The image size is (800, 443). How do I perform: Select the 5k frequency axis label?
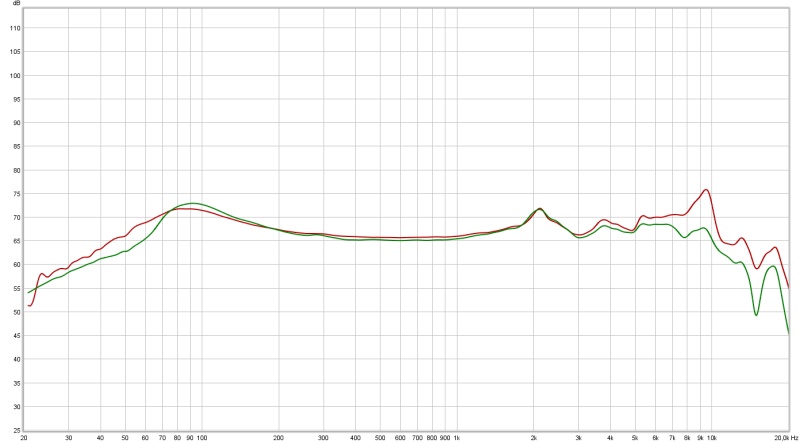[x=635, y=438]
